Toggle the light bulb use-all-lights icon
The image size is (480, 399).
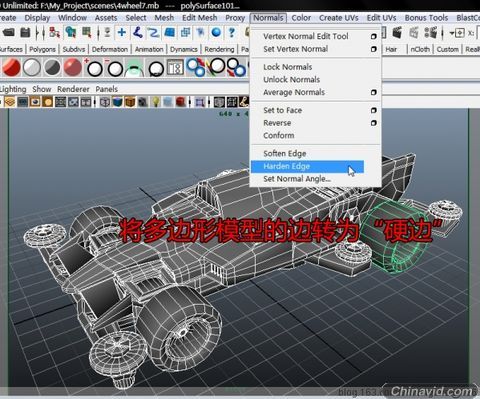click(x=156, y=102)
